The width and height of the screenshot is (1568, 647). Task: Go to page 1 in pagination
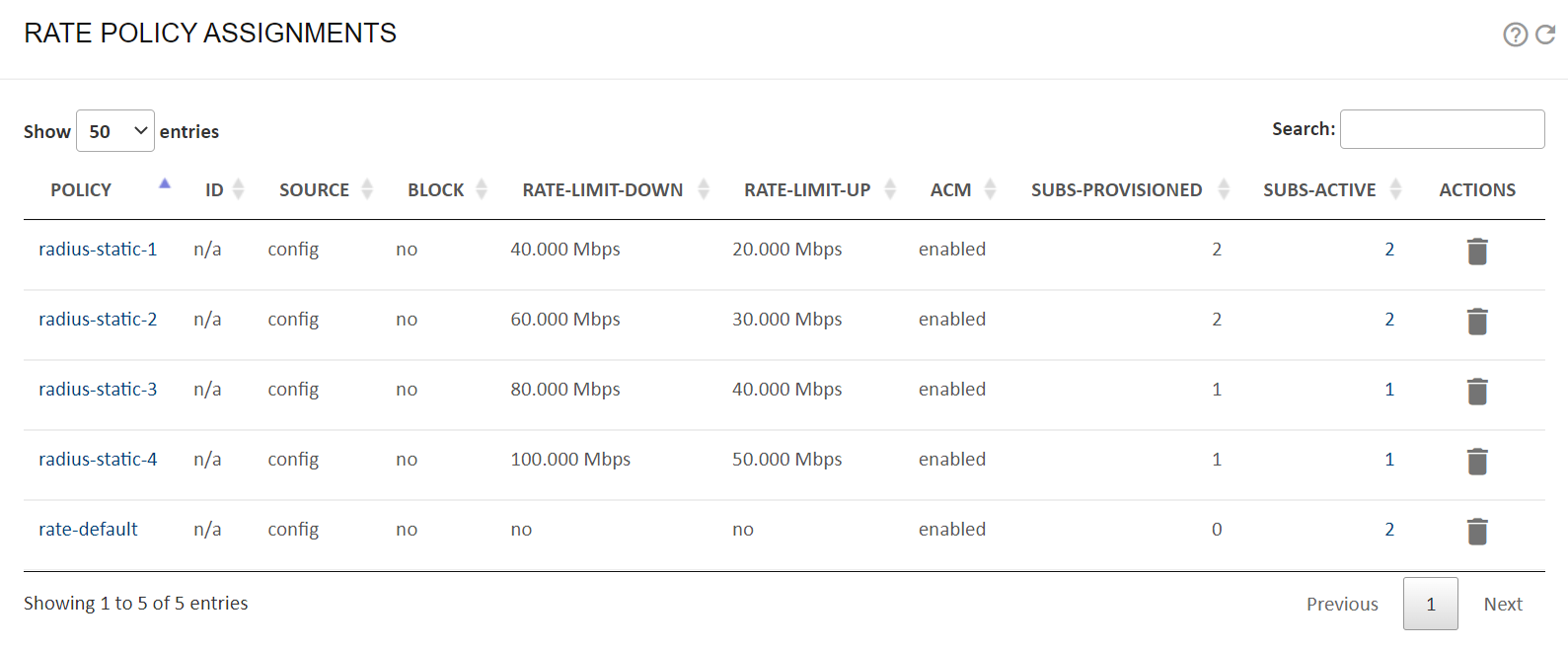[x=1431, y=604]
